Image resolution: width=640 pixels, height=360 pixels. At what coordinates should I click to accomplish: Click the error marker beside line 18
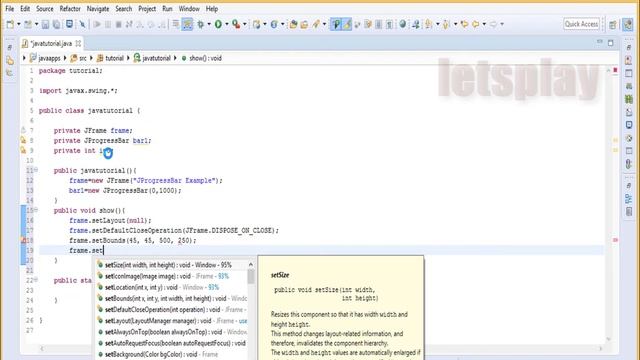[x=24, y=240]
